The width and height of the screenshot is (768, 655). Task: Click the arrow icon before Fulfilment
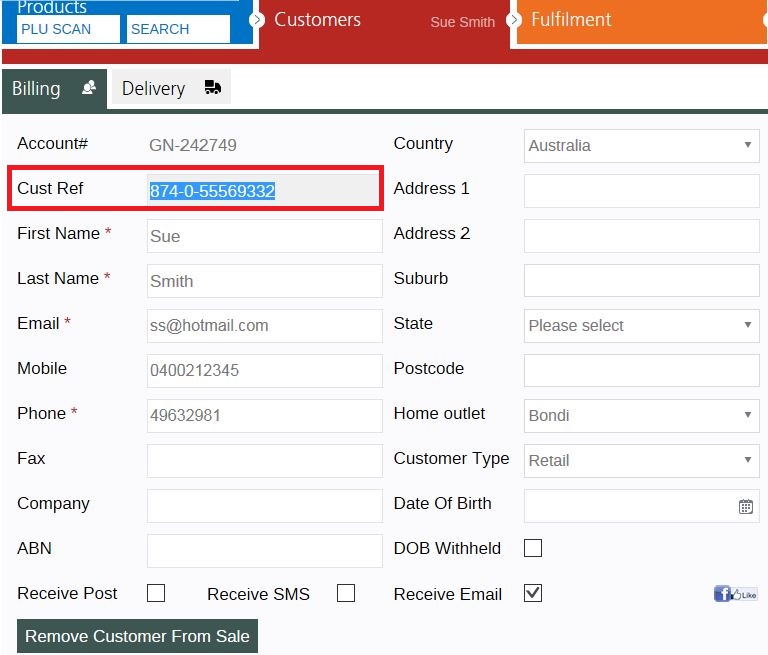point(512,20)
